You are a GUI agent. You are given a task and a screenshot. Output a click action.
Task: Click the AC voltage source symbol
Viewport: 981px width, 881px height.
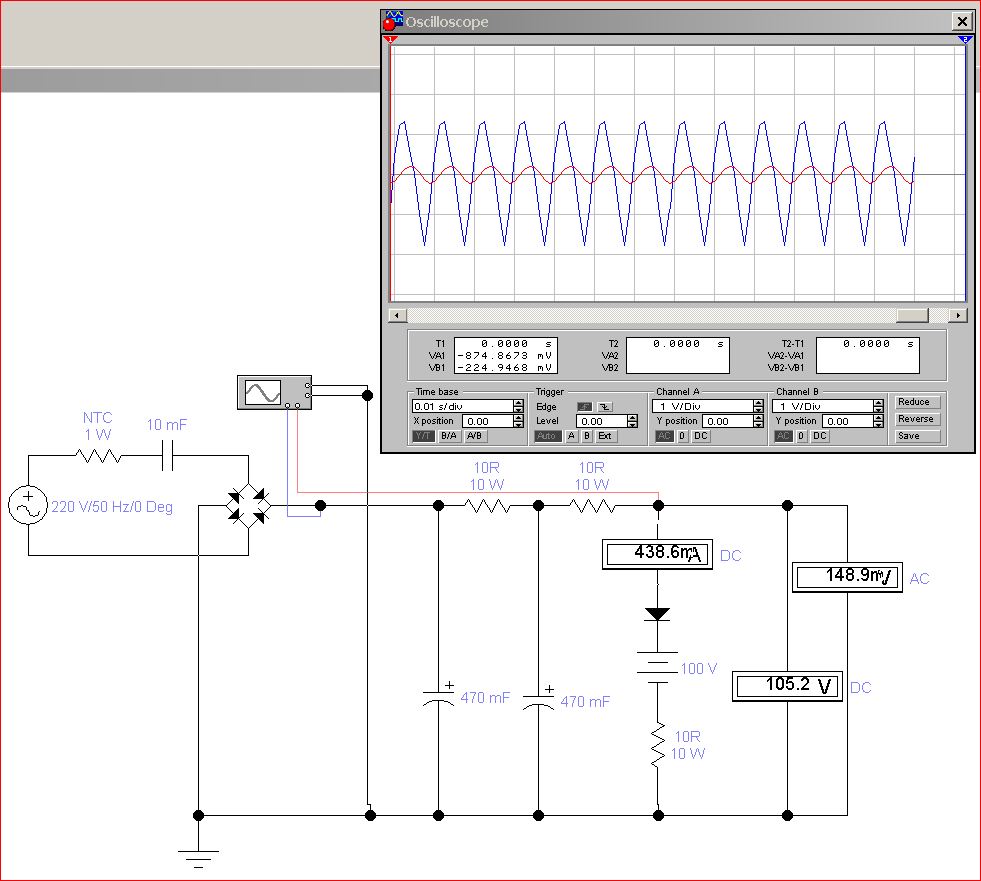[x=28, y=506]
